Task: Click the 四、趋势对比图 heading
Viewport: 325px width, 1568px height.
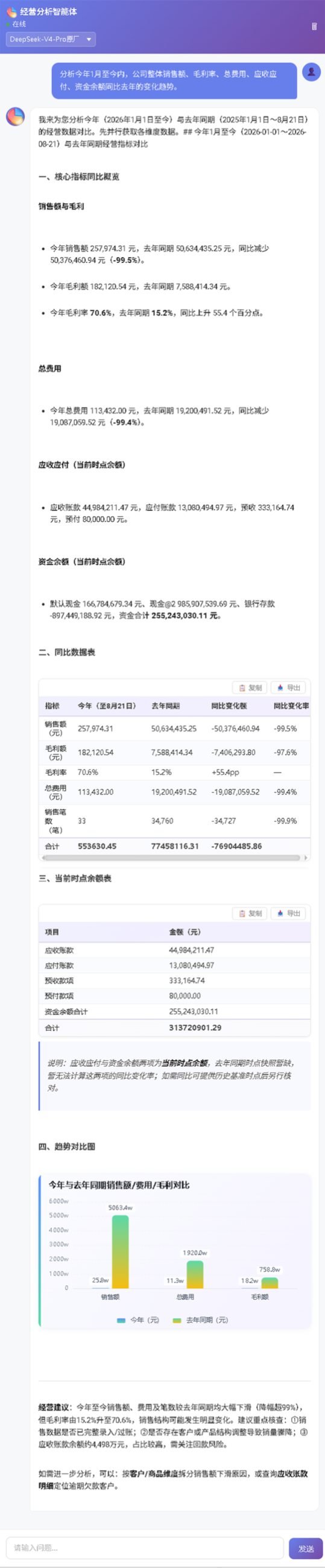Action: point(67,1146)
